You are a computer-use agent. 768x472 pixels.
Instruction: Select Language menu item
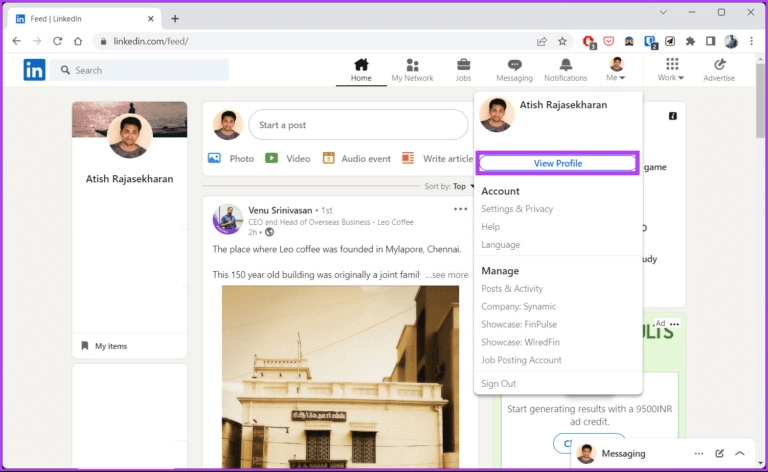point(501,244)
